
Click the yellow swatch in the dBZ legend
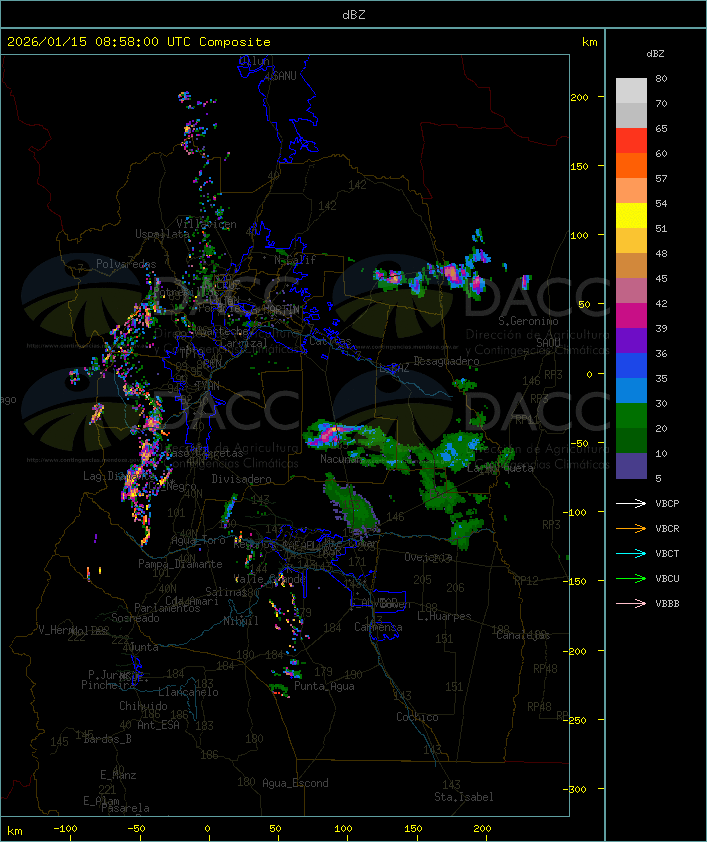[631, 215]
